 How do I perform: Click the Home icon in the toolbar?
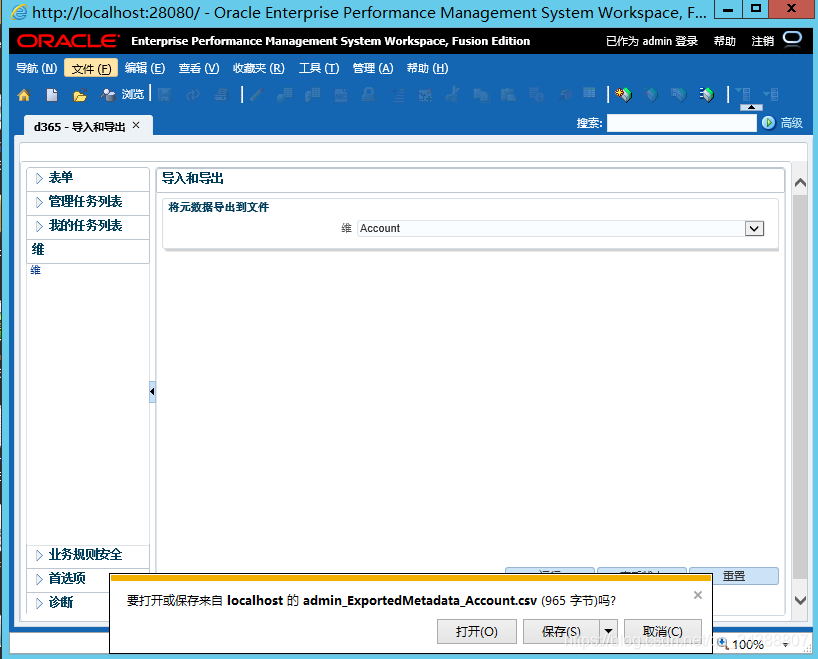(23, 95)
